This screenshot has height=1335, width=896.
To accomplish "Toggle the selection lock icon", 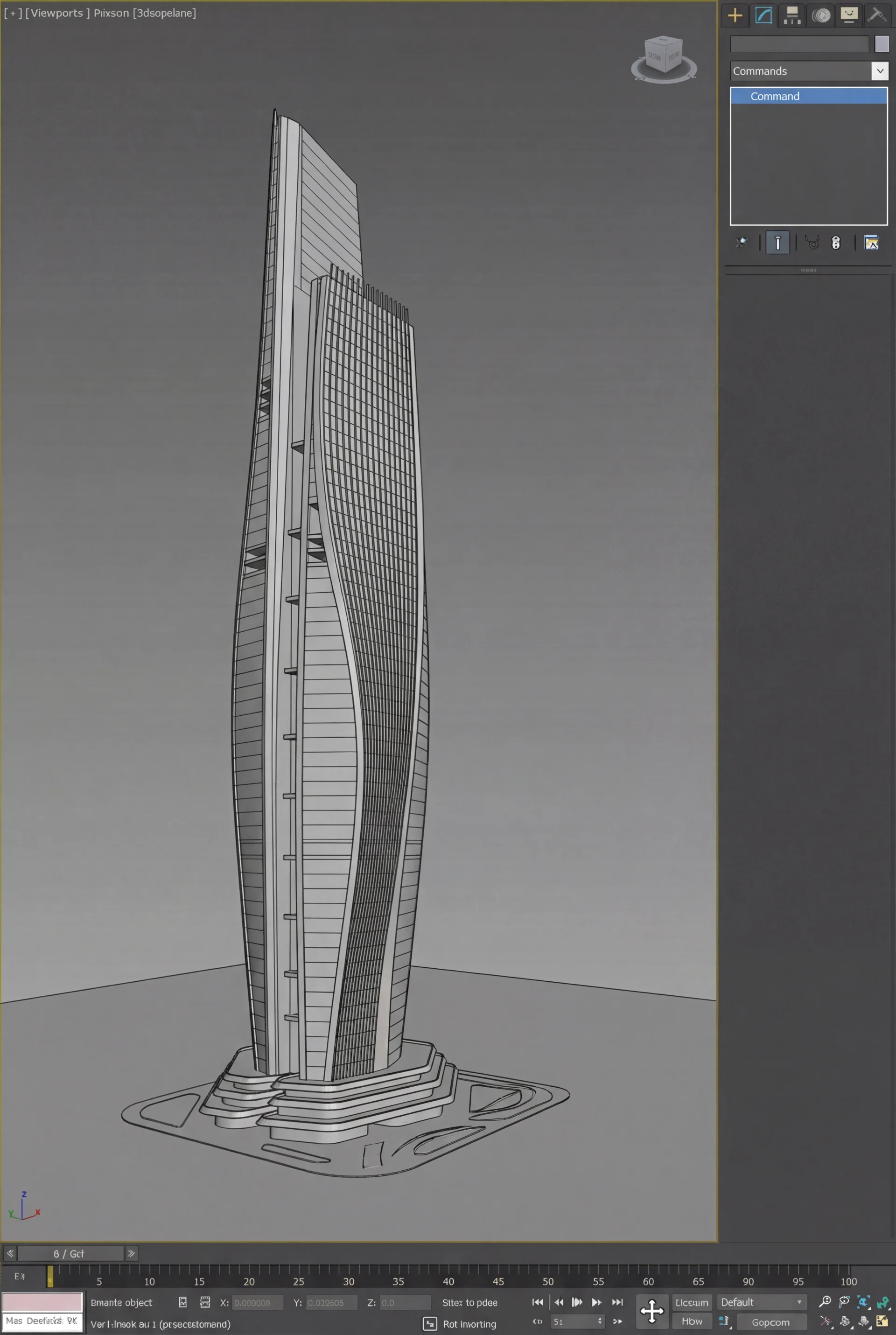I will pyautogui.click(x=183, y=1302).
